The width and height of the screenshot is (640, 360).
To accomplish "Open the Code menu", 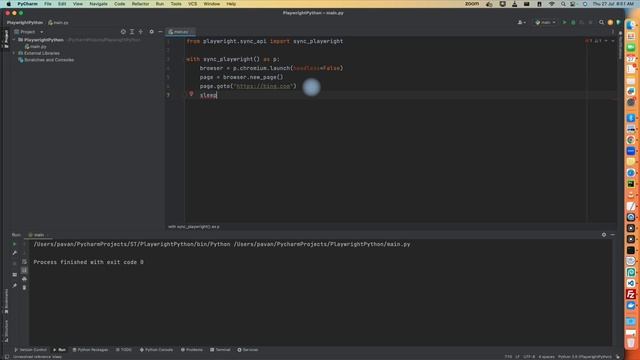I will [120, 4].
